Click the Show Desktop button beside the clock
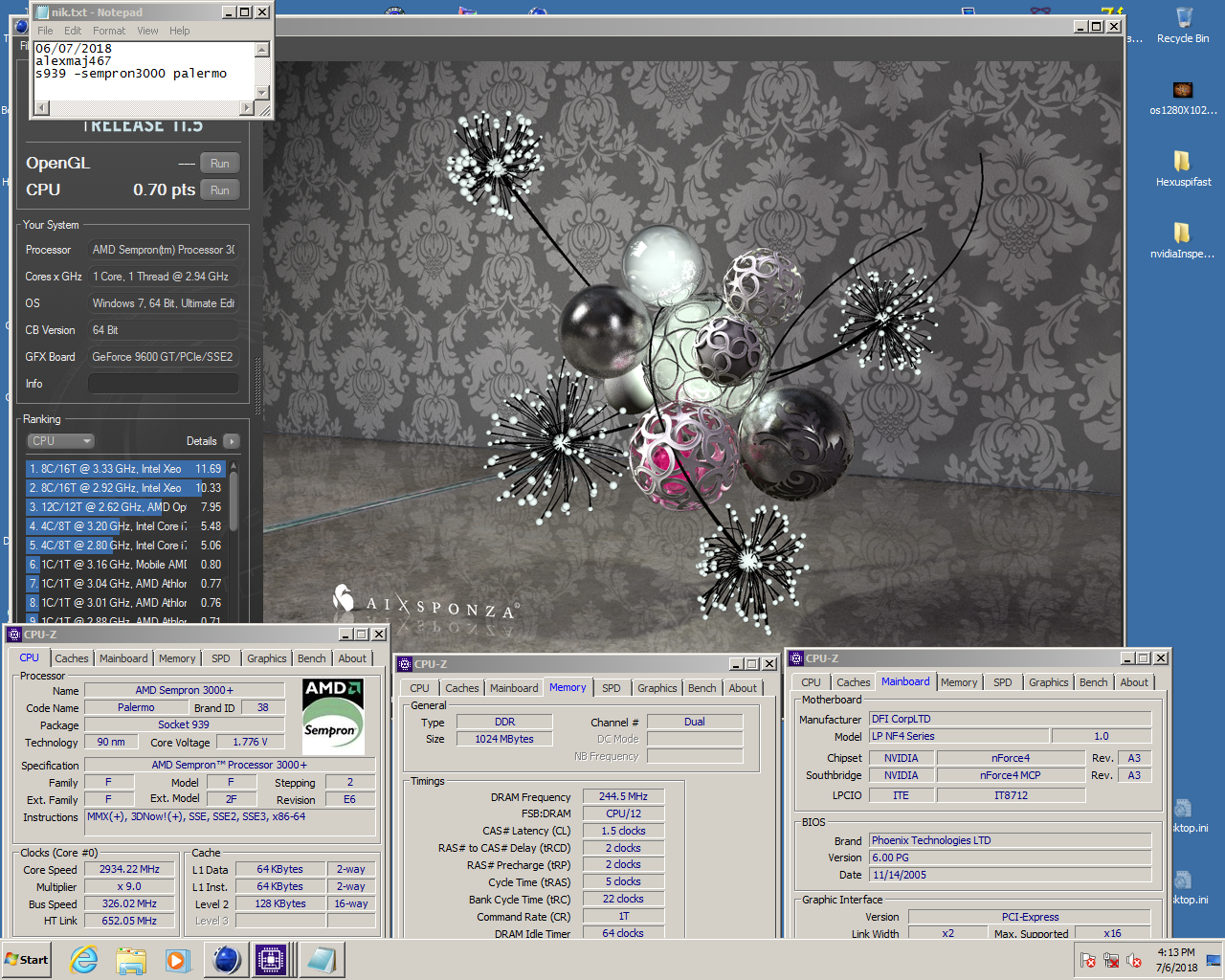Image resolution: width=1225 pixels, height=980 pixels. [1214, 960]
